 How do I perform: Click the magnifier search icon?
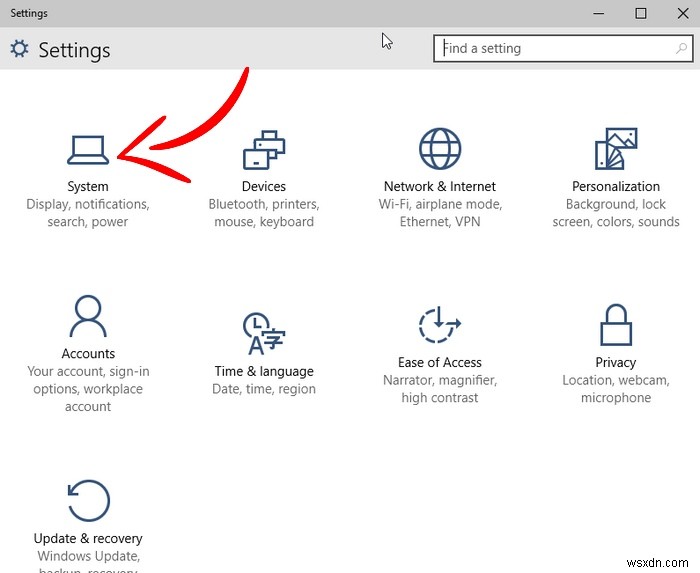pyautogui.click(x=681, y=48)
